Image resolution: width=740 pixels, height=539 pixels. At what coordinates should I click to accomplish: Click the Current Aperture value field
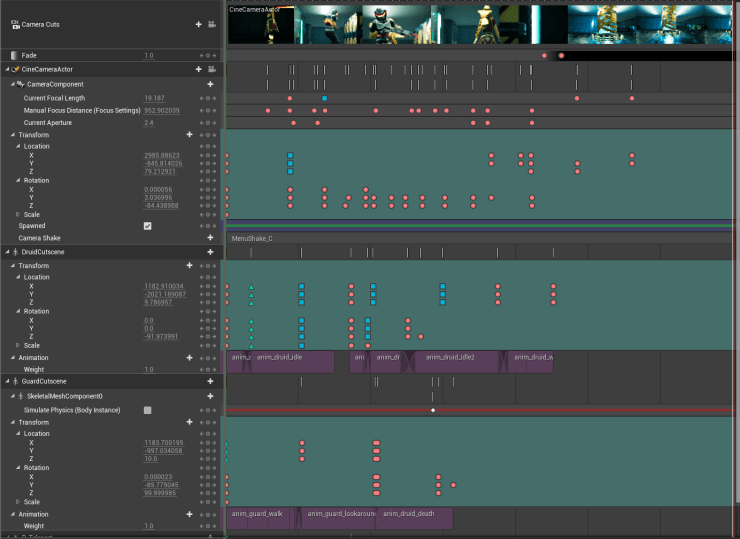tap(150, 122)
